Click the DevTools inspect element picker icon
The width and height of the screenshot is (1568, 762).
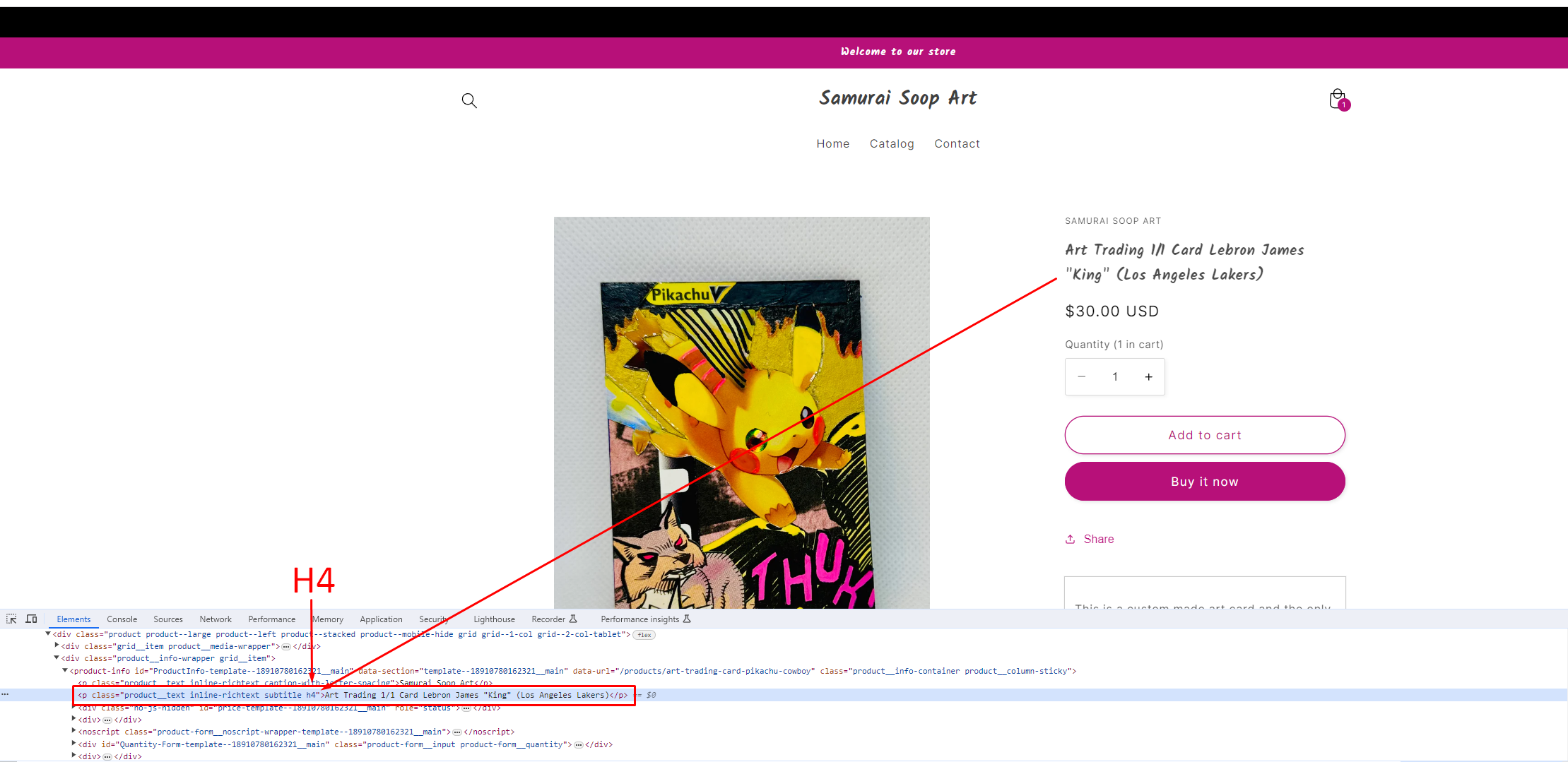11,619
